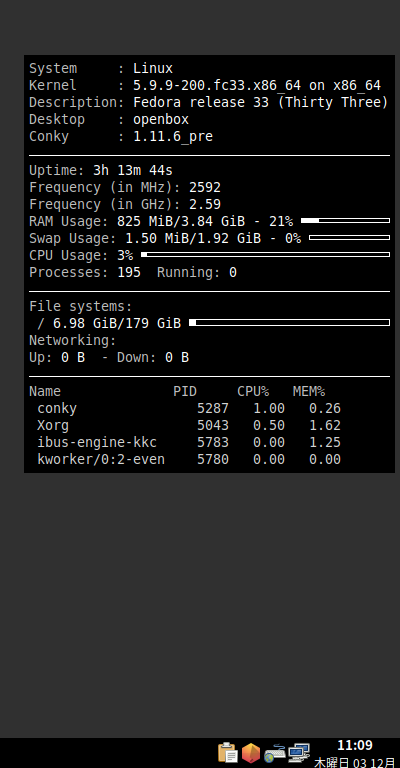
Task: Click the Processes count 195
Action: tap(129, 272)
